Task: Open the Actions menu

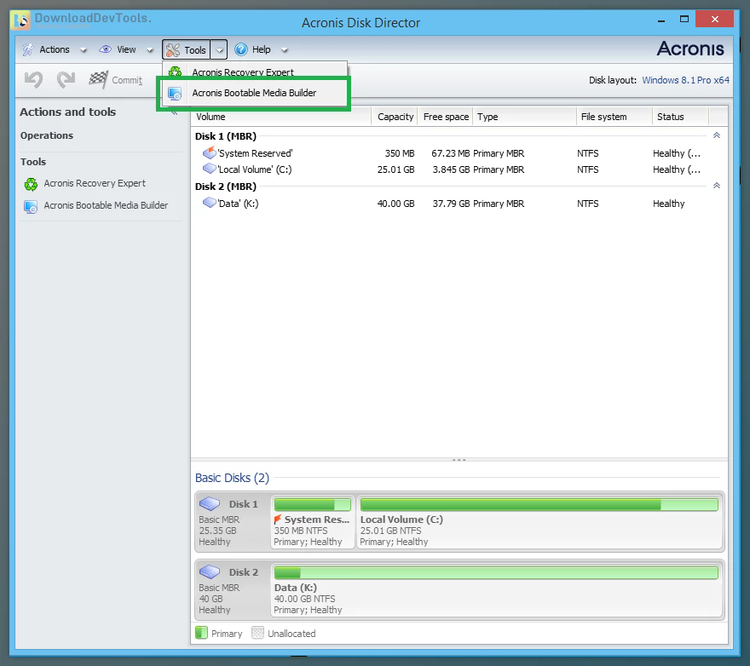Action: (x=55, y=50)
